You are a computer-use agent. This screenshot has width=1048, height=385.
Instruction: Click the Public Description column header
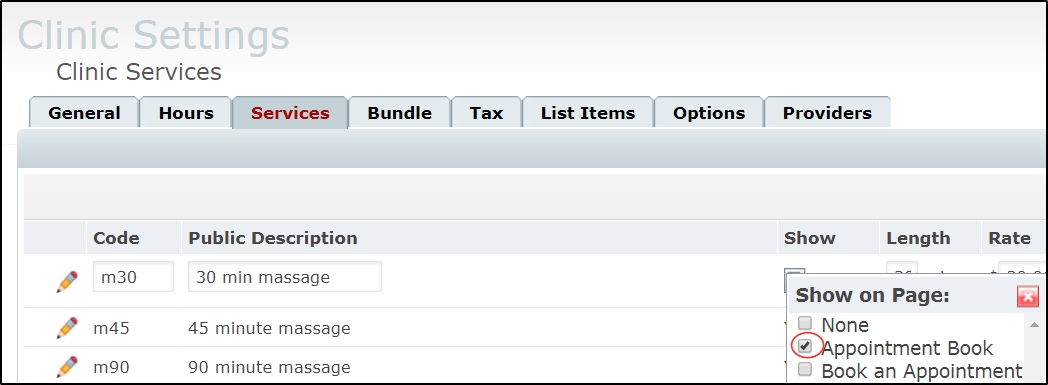point(273,238)
